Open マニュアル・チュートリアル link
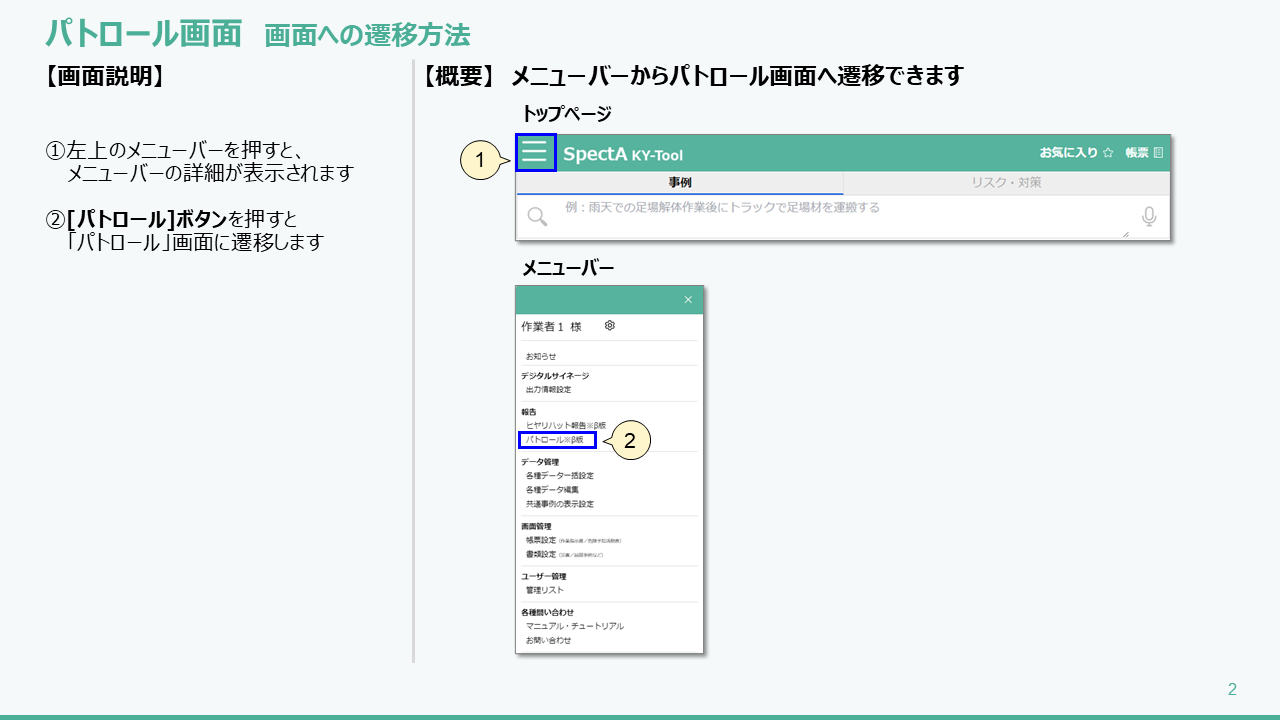This screenshot has height=720, width=1280. [x=574, y=626]
